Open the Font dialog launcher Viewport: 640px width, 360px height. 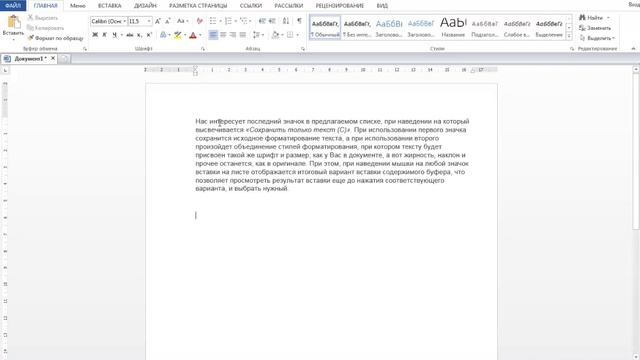[x=203, y=49]
